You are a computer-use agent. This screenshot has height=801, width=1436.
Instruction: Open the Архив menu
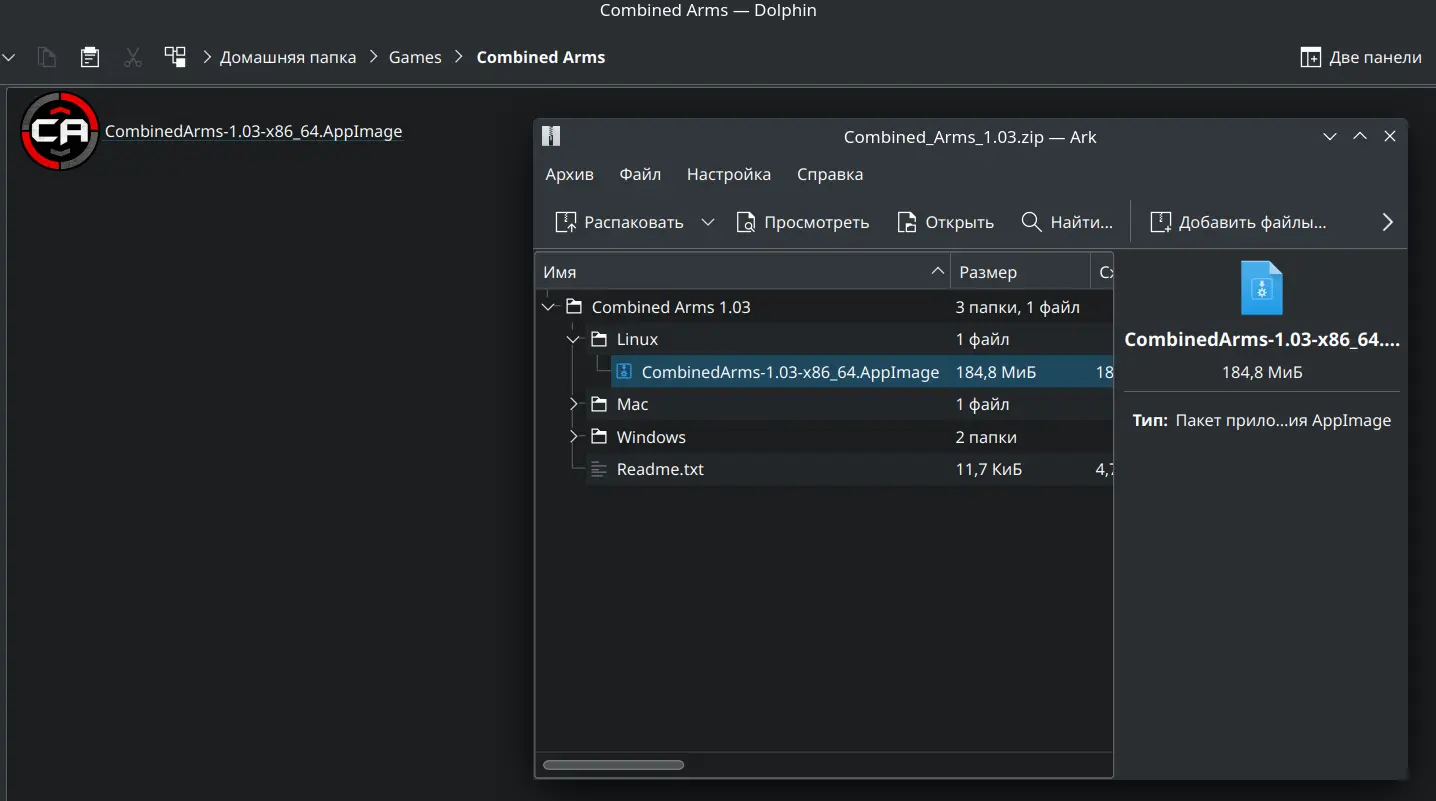point(570,174)
